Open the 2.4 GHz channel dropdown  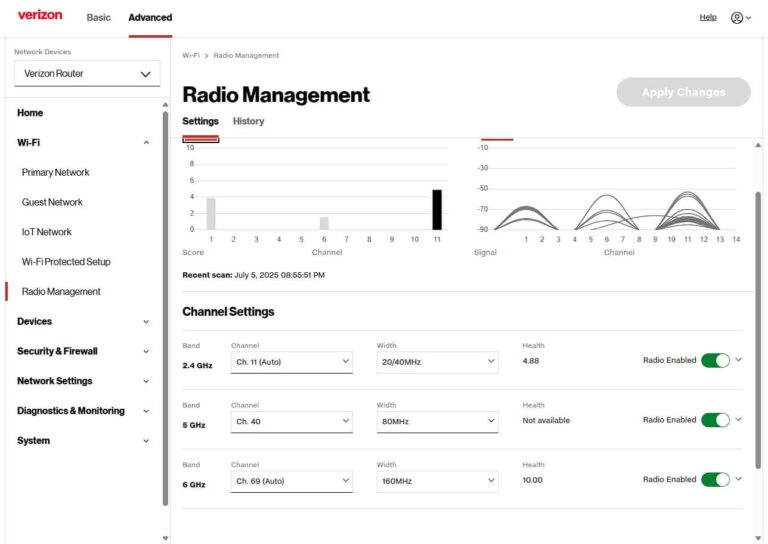pyautogui.click(x=291, y=362)
